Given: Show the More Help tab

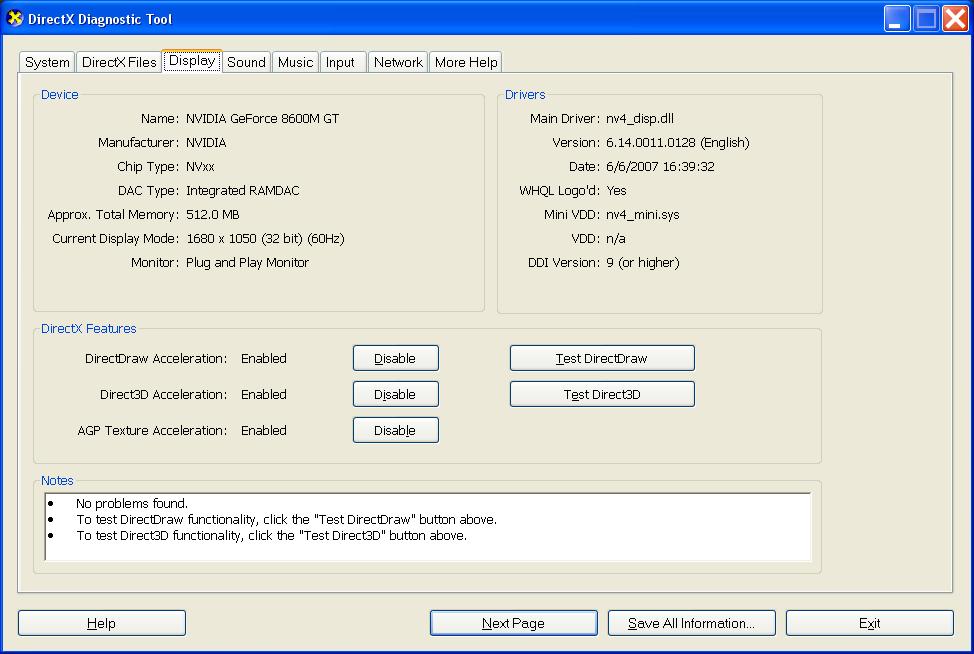Looking at the screenshot, I should point(466,62).
